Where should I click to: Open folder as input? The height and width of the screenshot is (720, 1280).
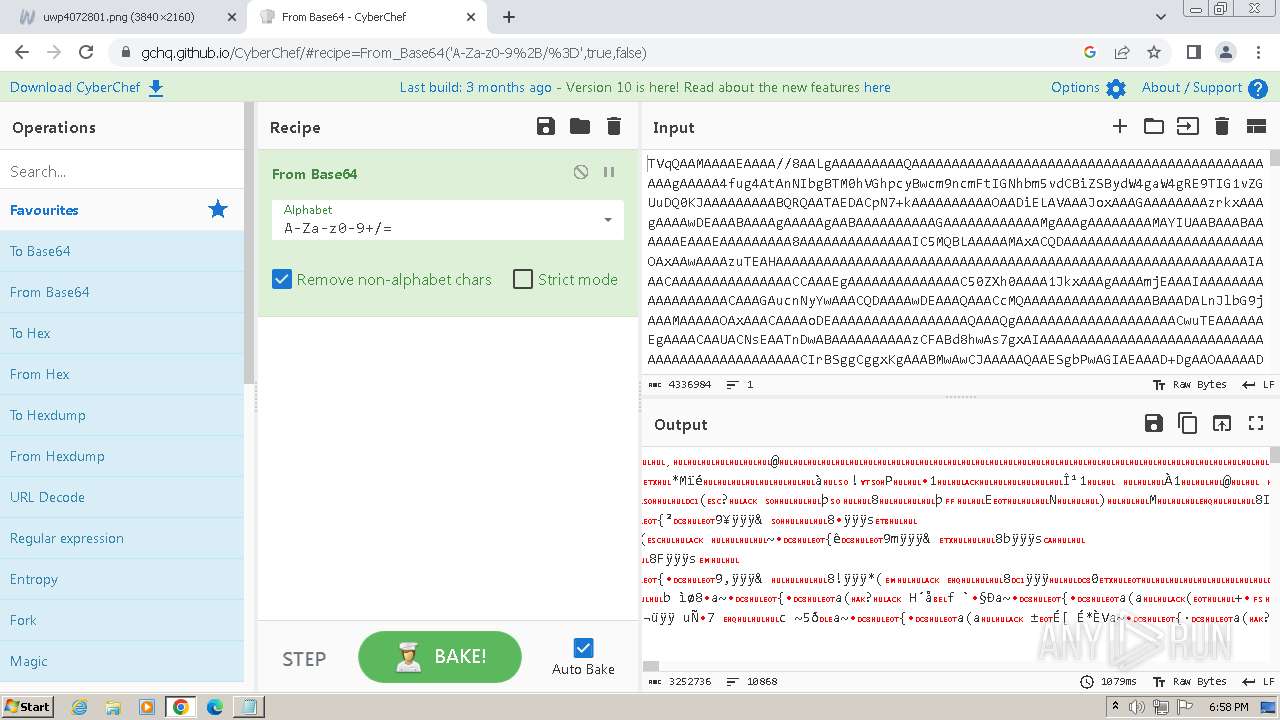[1154, 126]
